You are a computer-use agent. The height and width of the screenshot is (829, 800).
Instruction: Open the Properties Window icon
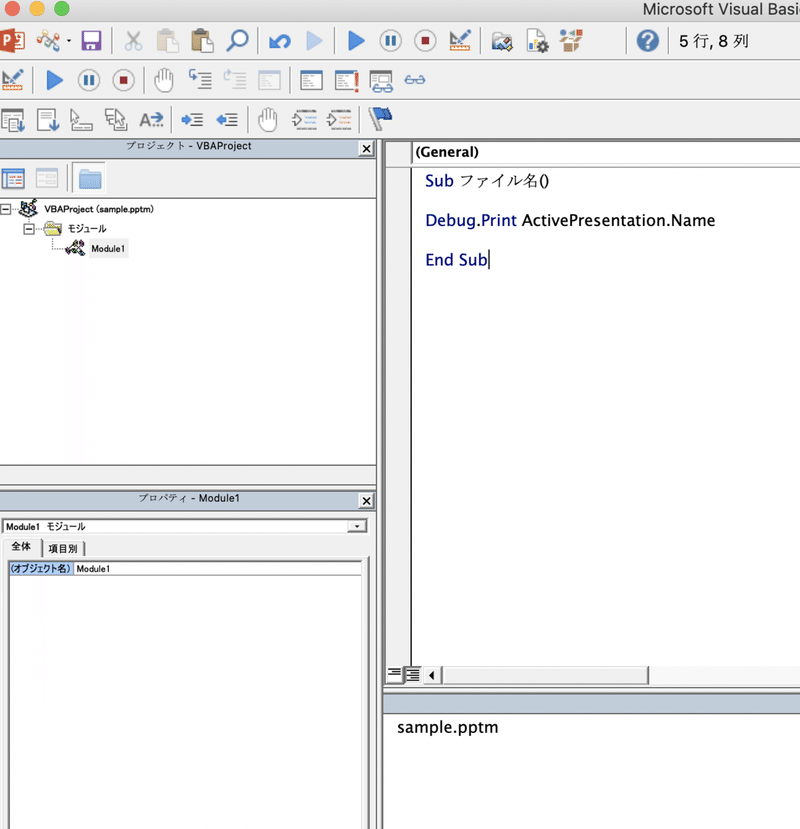tap(537, 41)
